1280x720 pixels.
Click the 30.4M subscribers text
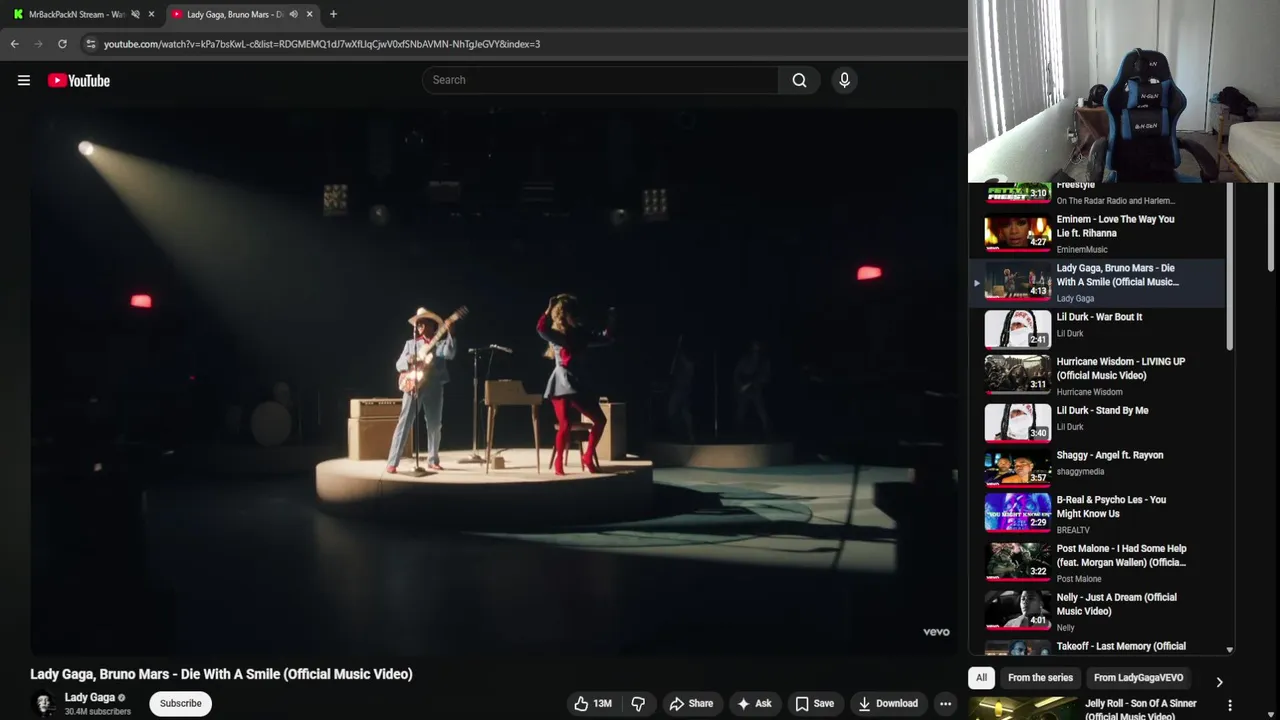(98, 712)
